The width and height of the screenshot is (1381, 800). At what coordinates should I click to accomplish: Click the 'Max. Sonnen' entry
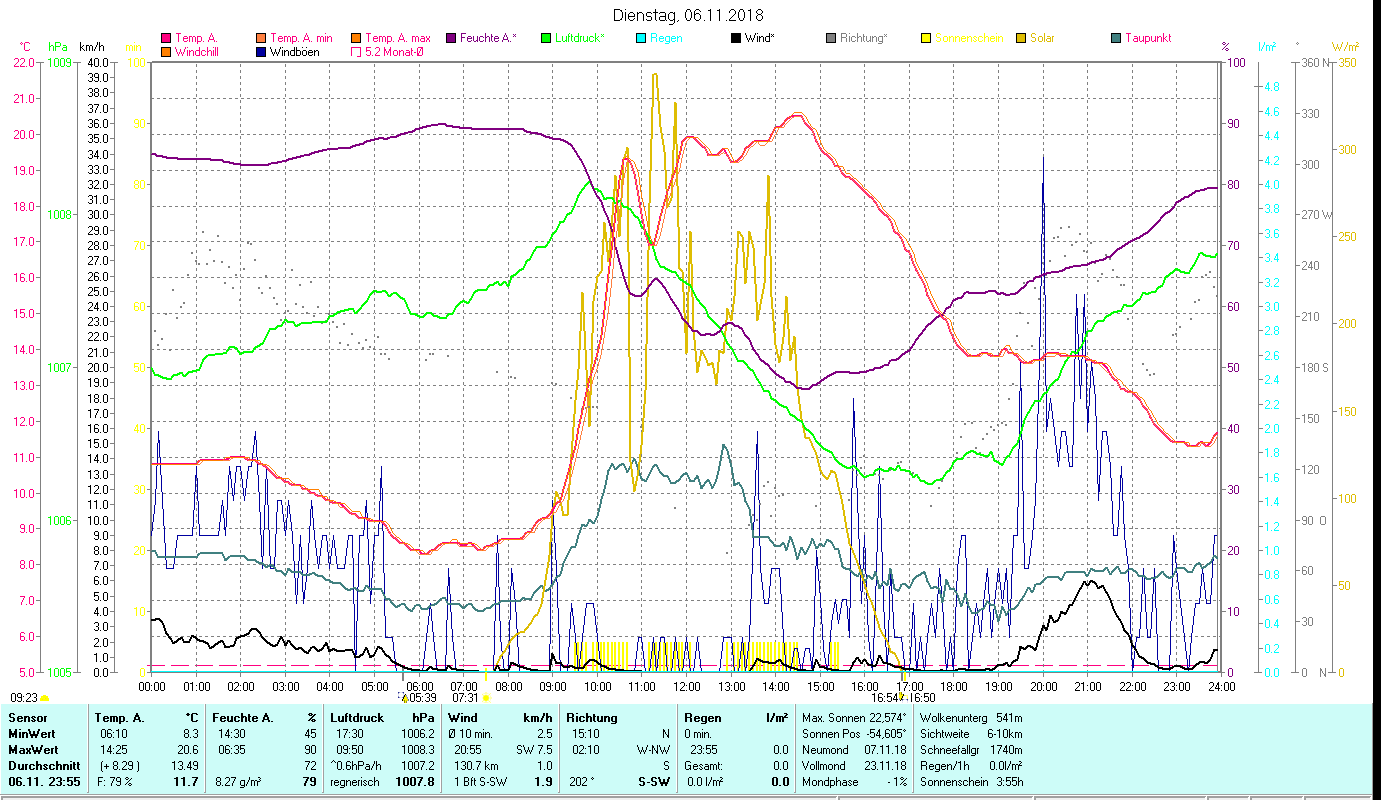[x=834, y=718]
